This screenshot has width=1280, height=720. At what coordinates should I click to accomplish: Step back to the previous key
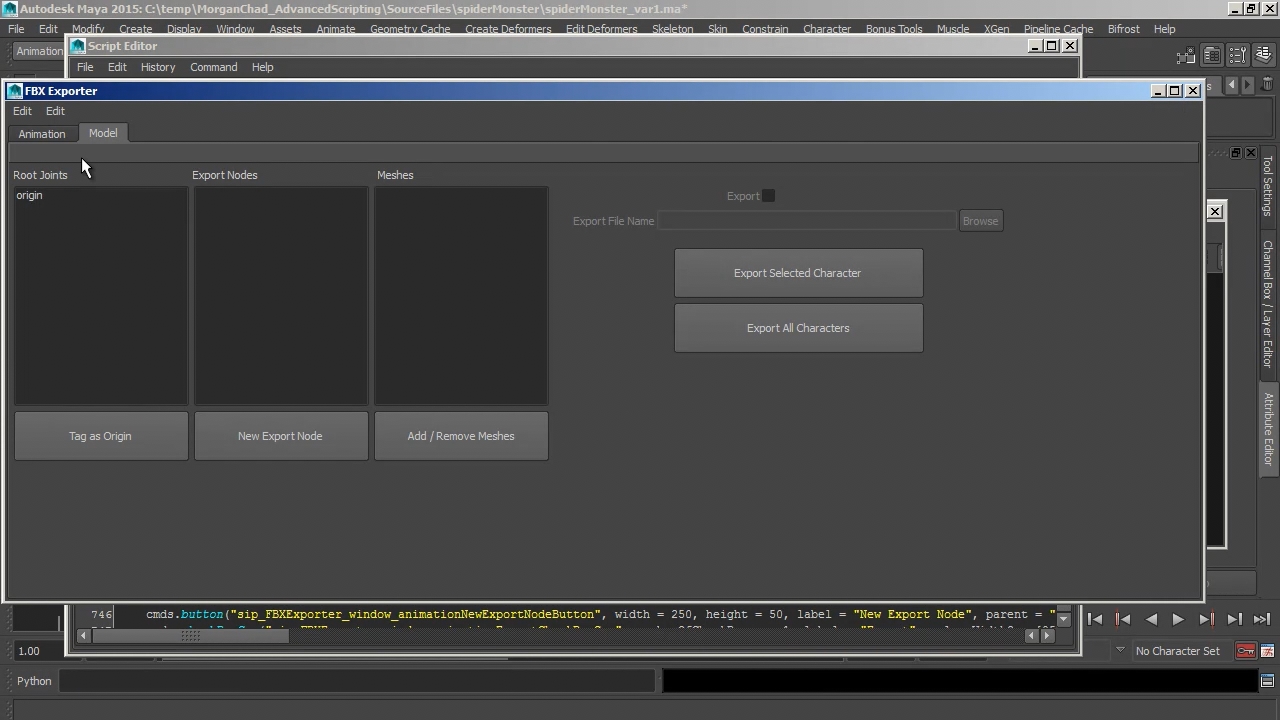[1123, 619]
